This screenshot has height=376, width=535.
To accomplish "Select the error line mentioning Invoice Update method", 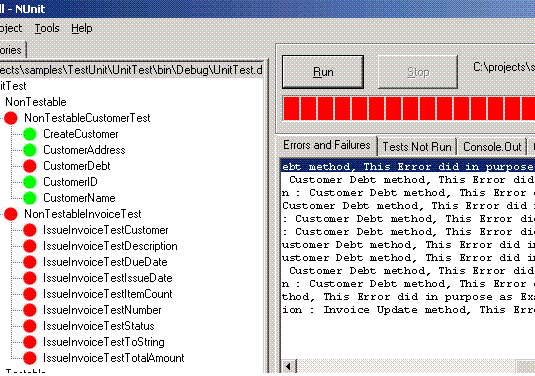I will [408, 310].
